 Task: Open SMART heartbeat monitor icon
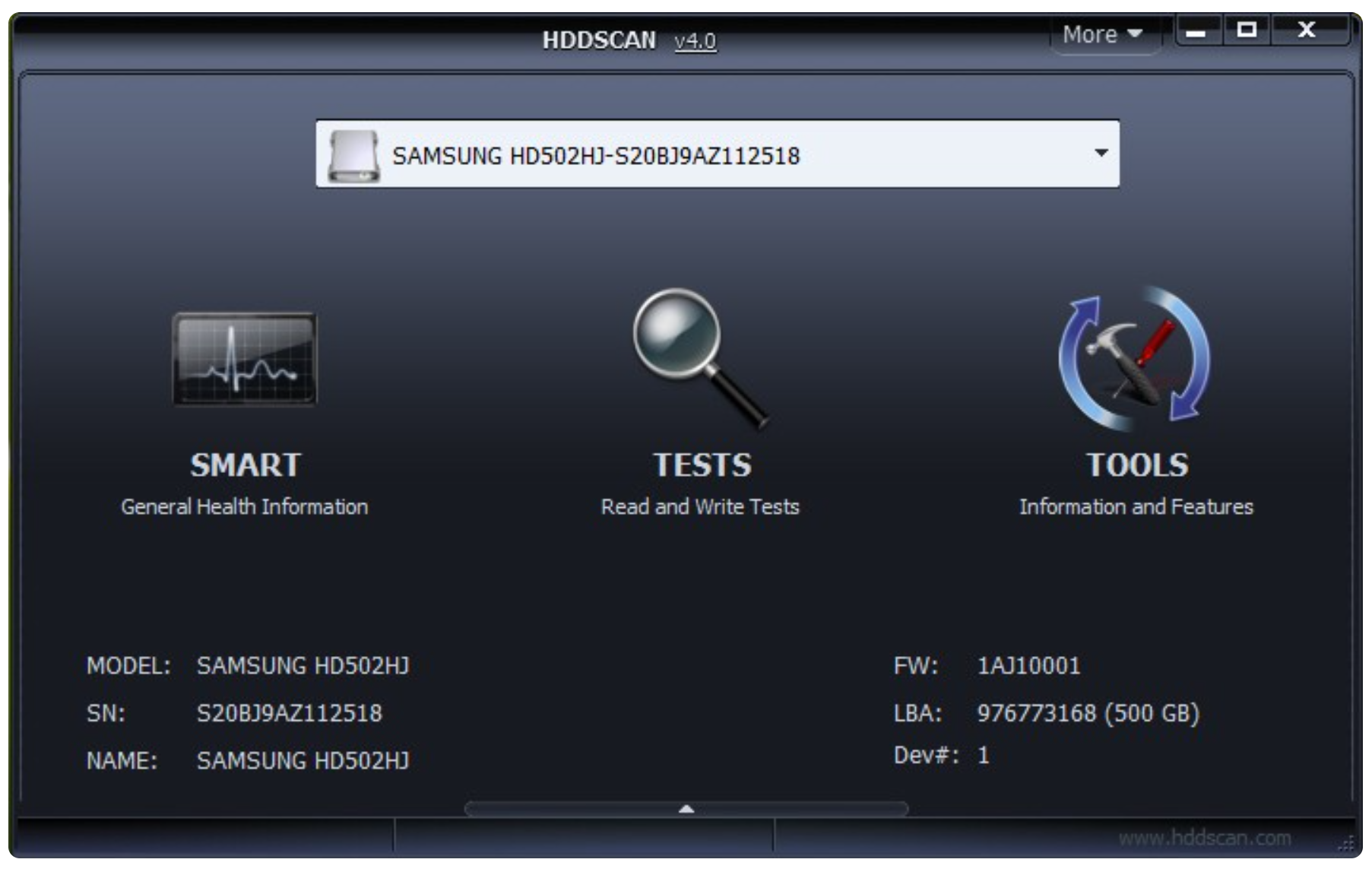(x=245, y=359)
